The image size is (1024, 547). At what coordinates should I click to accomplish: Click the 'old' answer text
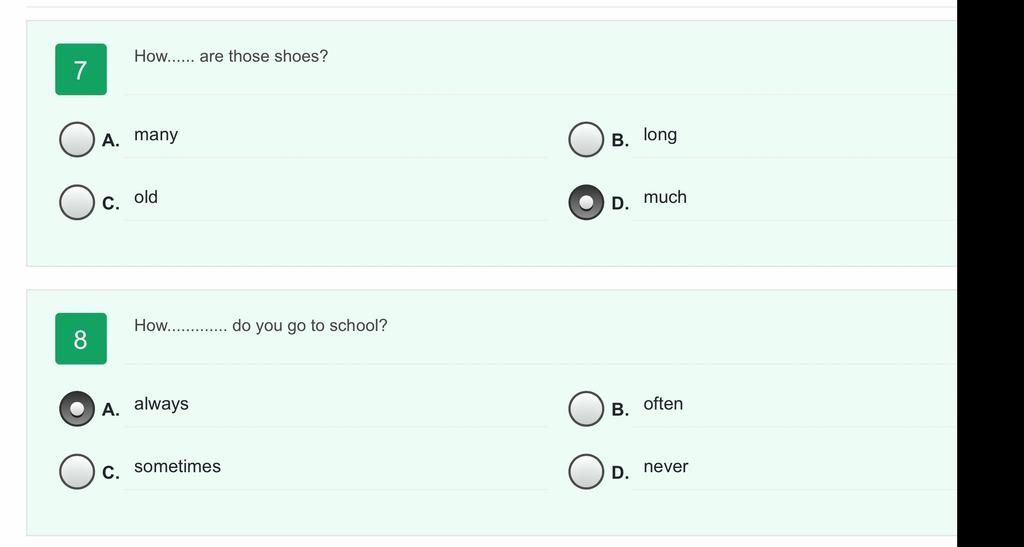pos(146,196)
